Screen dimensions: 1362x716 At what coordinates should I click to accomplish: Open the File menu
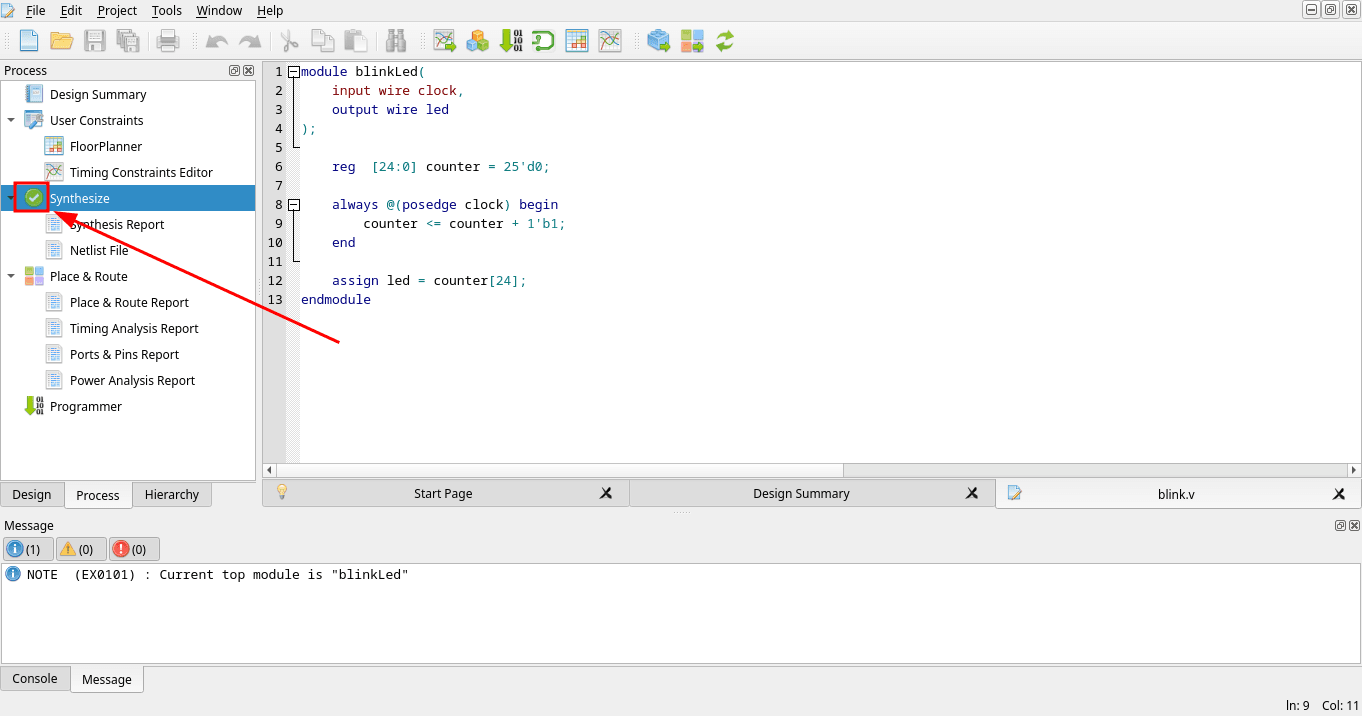point(35,10)
